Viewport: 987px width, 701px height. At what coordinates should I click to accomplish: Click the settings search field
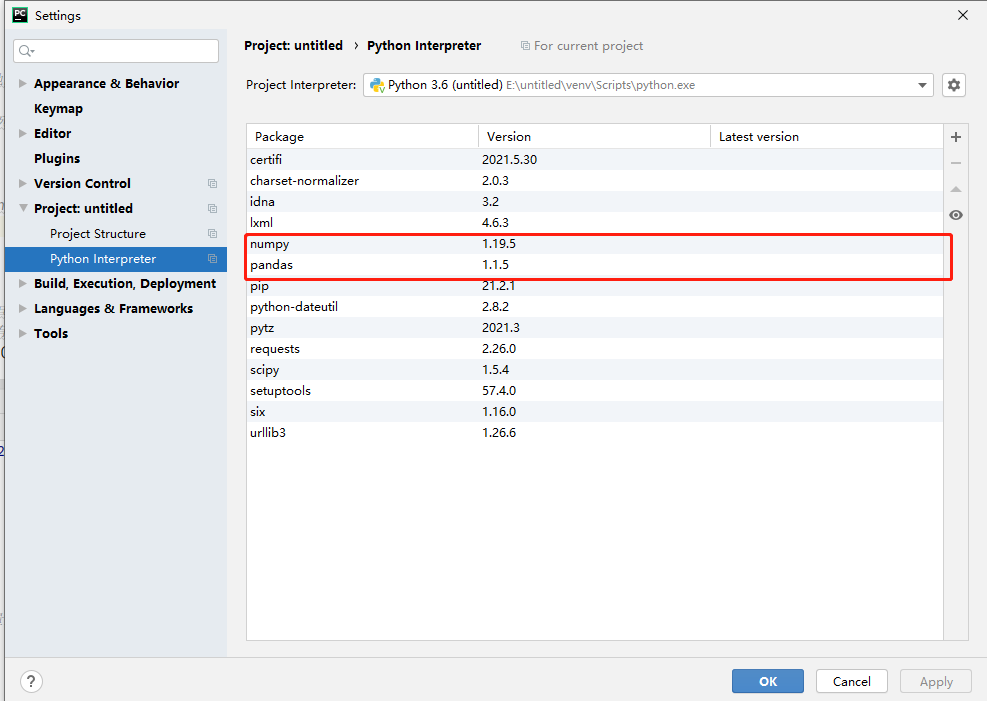(x=116, y=51)
